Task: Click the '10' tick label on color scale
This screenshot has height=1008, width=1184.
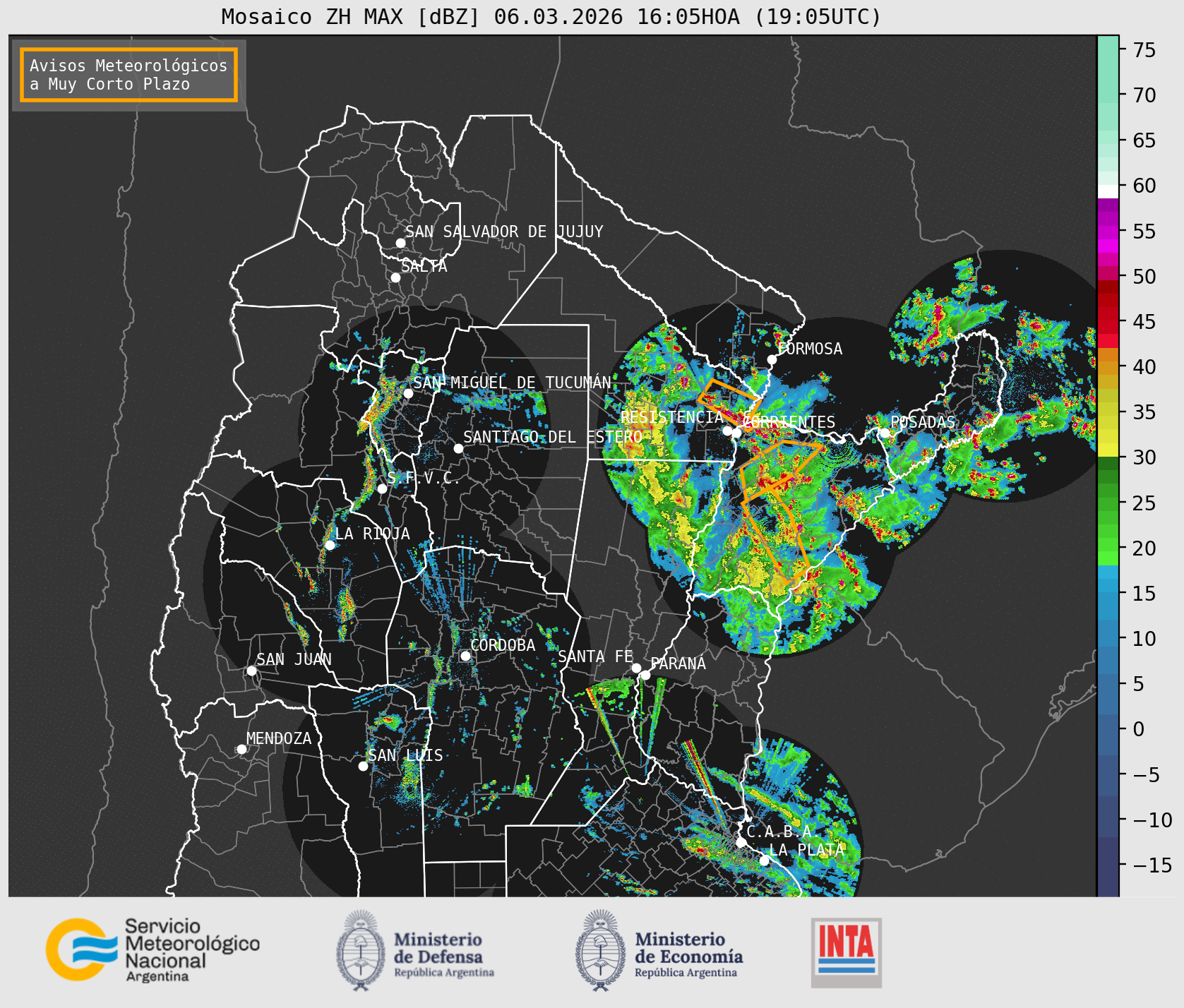Action: coord(1144,639)
